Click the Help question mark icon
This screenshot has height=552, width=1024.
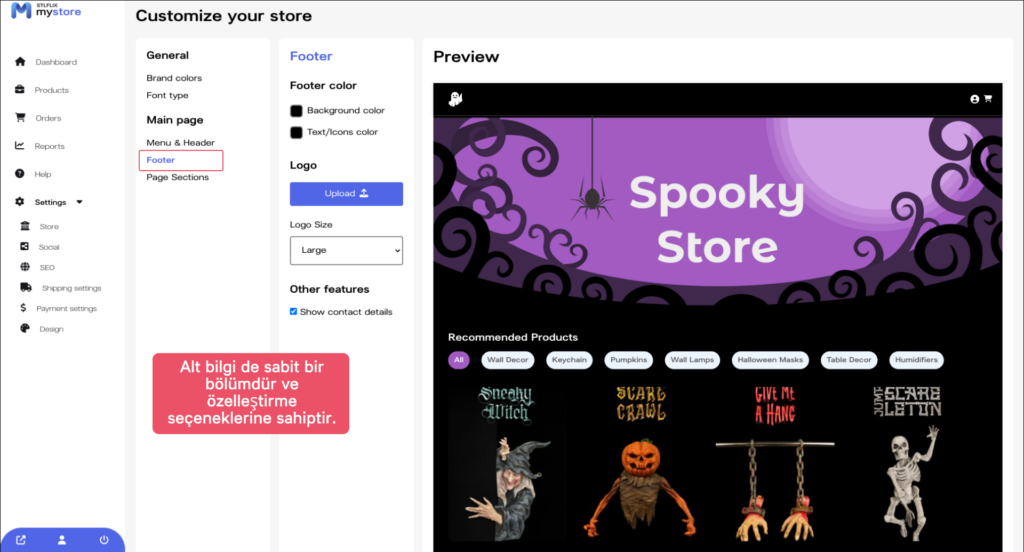pyautogui.click(x=20, y=174)
